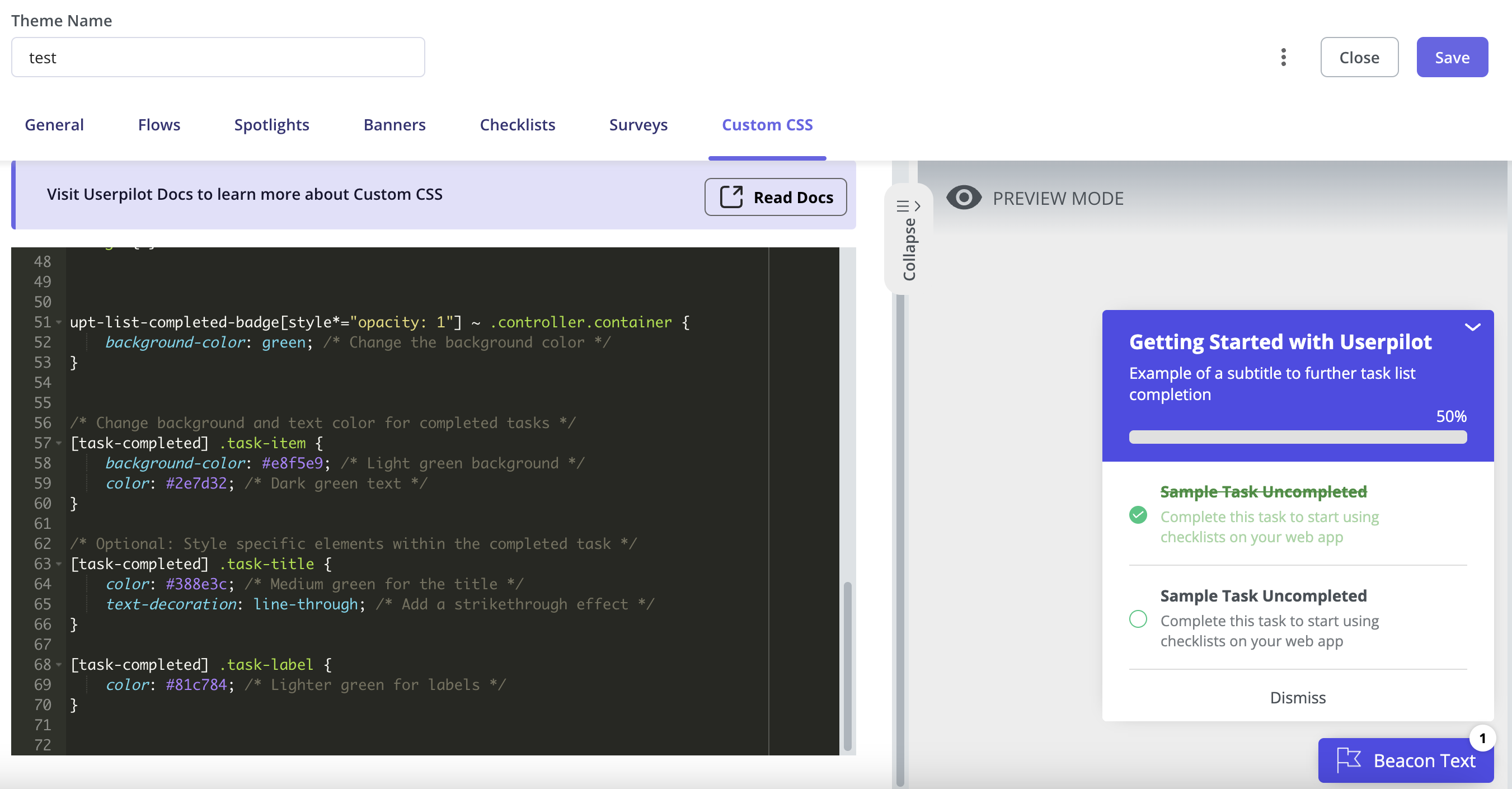Switch to the Flows tab
Viewport: 1512px width, 789px height.
pos(159,124)
